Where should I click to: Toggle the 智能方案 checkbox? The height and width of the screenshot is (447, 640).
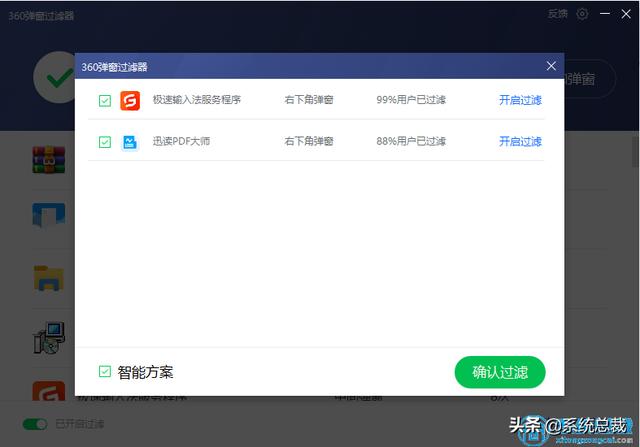[x=105, y=371]
